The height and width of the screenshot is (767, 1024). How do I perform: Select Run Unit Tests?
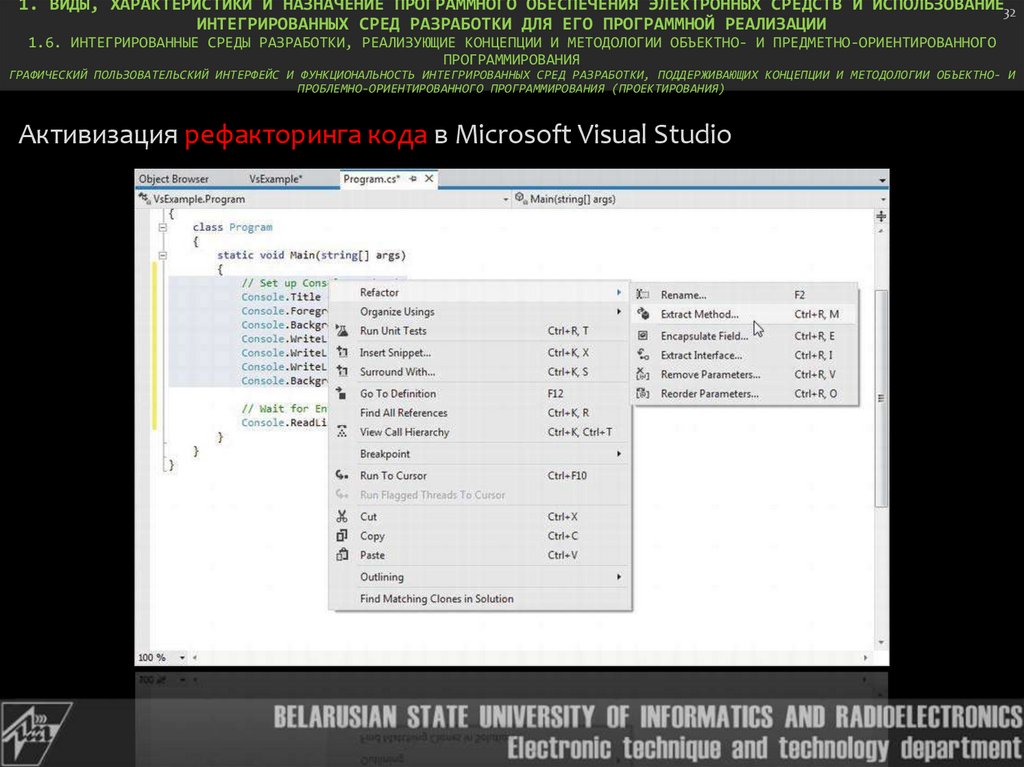pyautogui.click(x=479, y=331)
